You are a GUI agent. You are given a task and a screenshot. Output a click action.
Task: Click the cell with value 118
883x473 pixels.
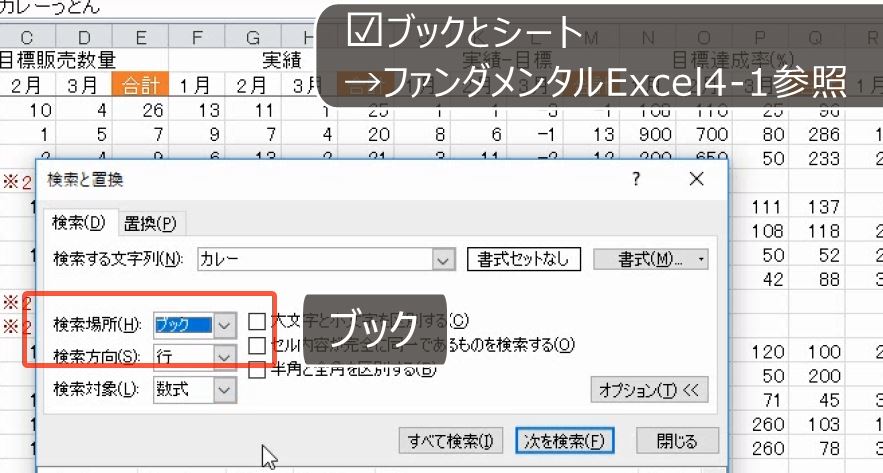point(817,231)
